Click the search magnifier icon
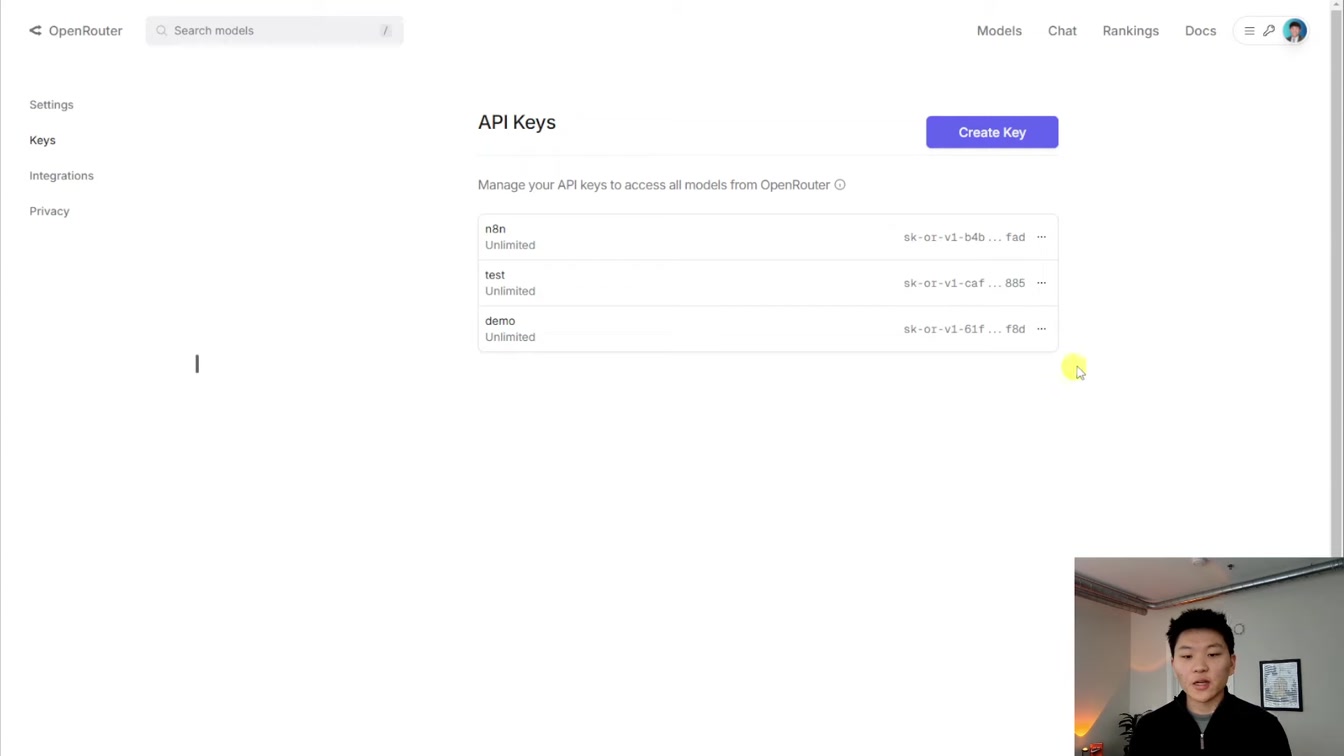 [161, 31]
